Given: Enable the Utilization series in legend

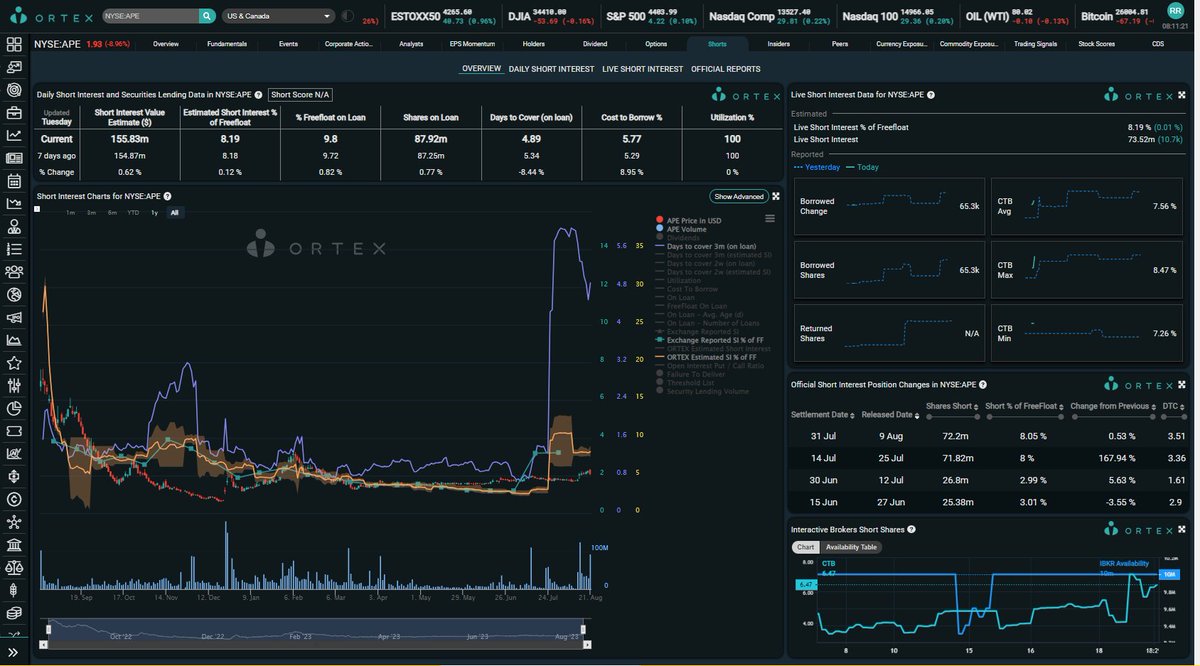Looking at the screenshot, I should coord(679,280).
